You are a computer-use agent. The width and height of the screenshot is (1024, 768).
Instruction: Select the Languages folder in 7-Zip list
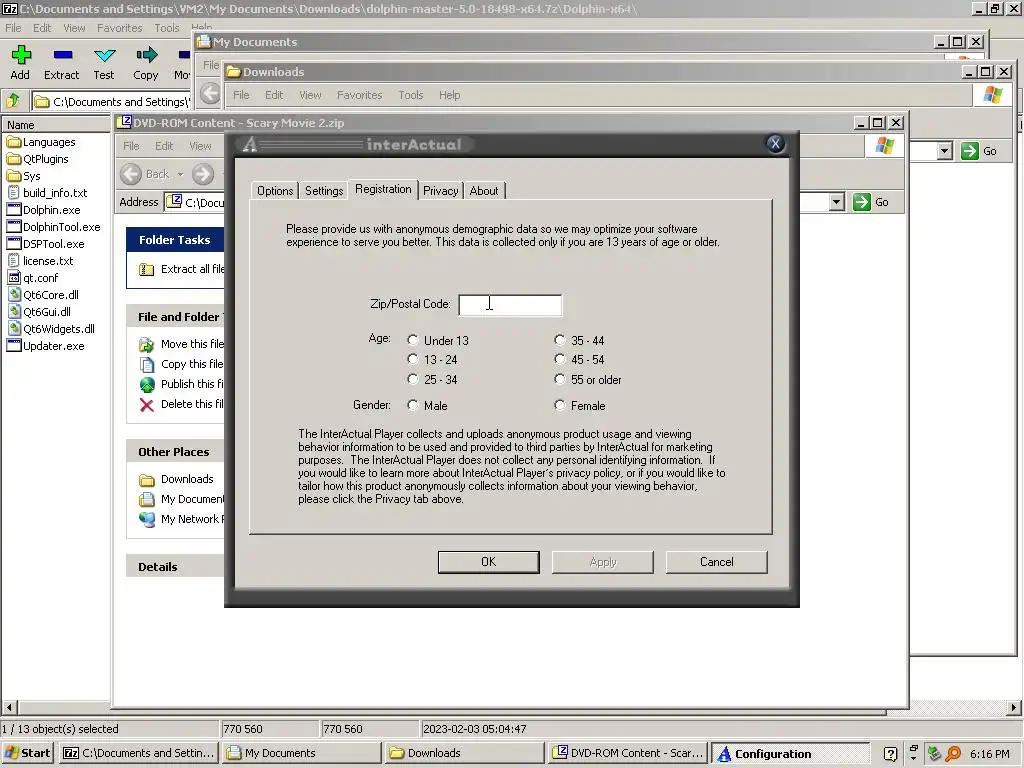click(x=41, y=142)
